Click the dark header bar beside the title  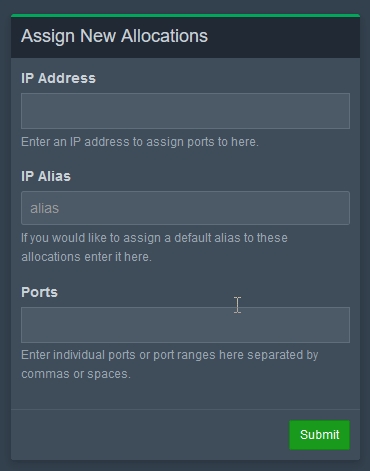[x=283, y=37]
